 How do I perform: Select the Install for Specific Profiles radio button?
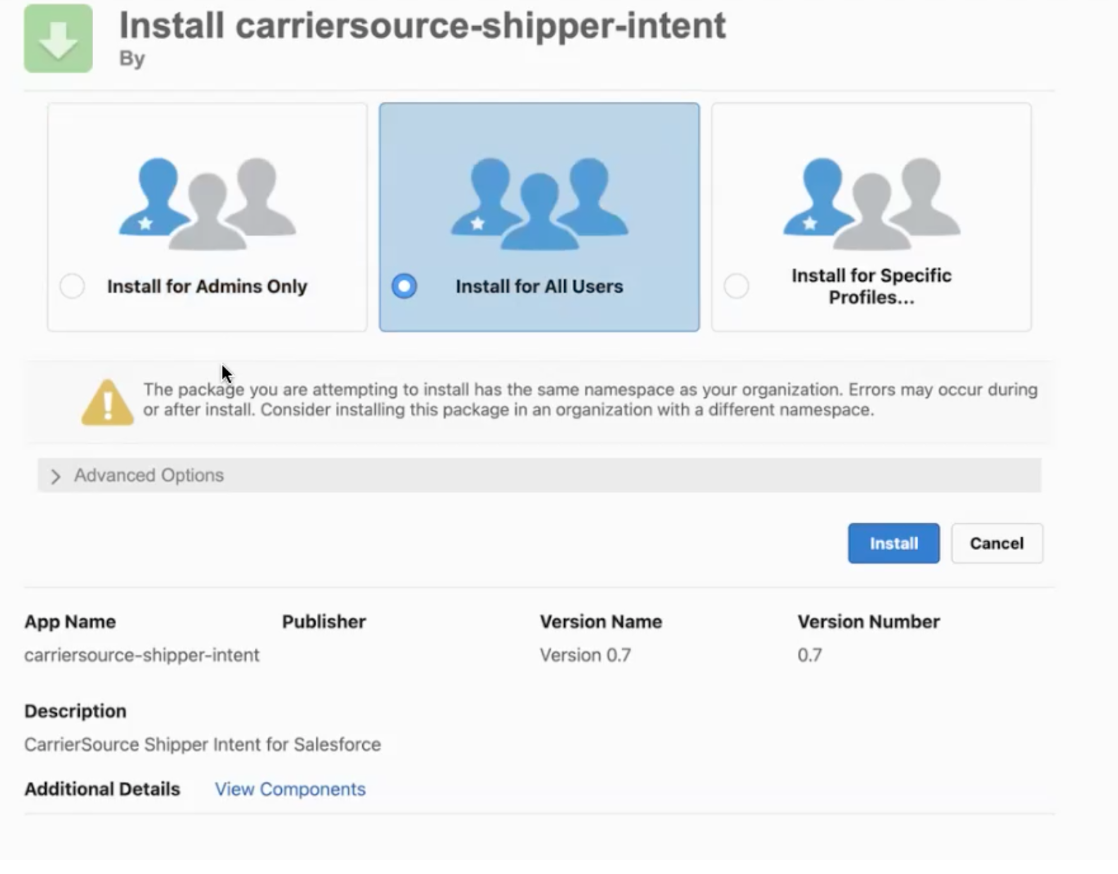pyautogui.click(x=736, y=286)
